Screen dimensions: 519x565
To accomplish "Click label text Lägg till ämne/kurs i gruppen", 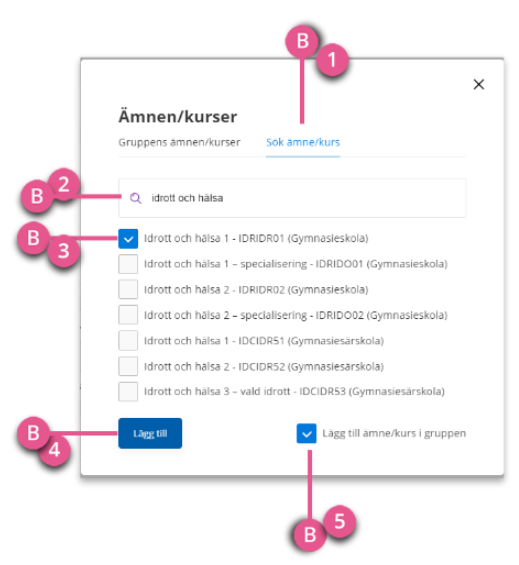I will click(x=394, y=433).
